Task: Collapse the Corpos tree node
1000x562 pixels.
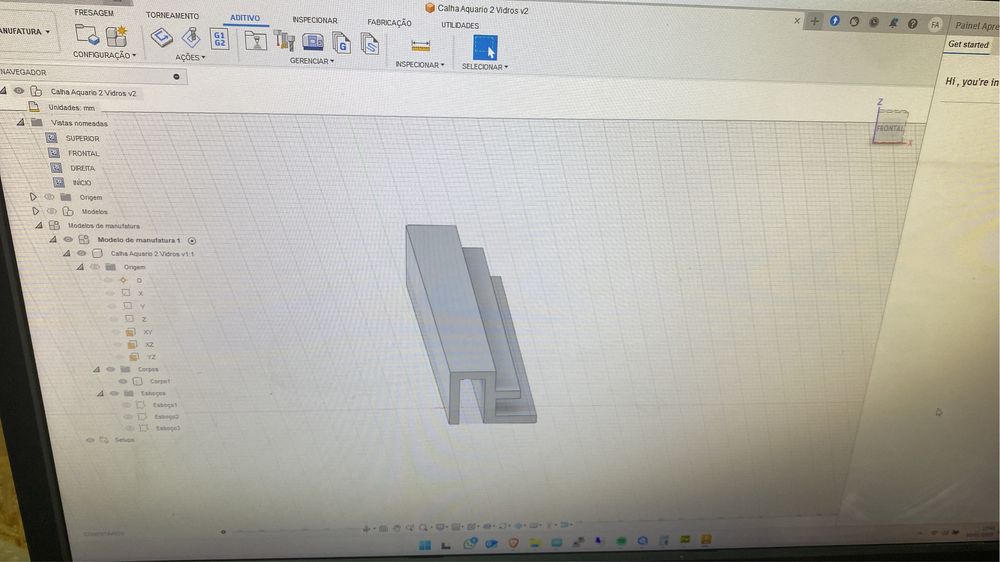Action: [96, 369]
